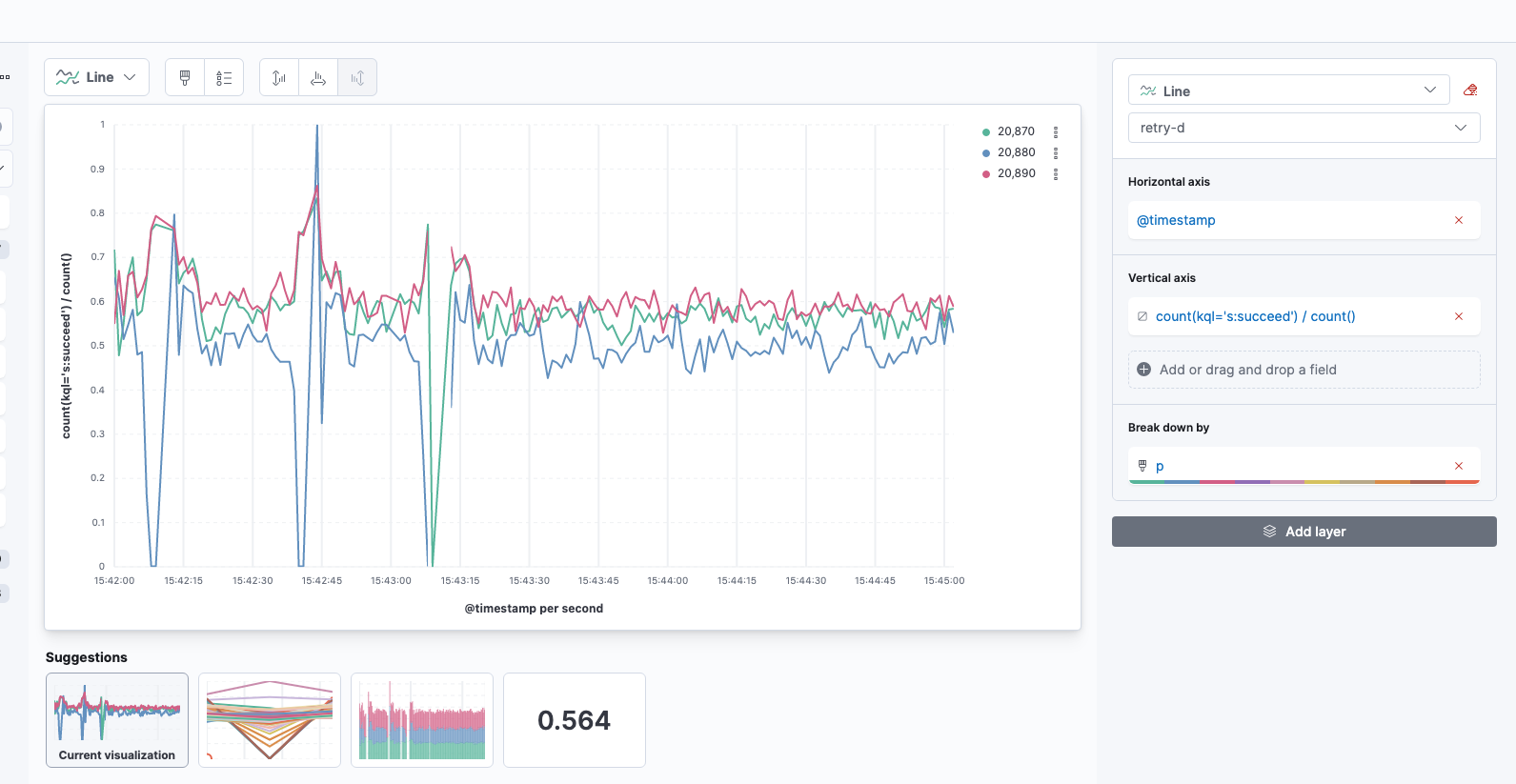Open the @timestamp dimension settings
The image size is (1516, 784).
[x=1176, y=220]
